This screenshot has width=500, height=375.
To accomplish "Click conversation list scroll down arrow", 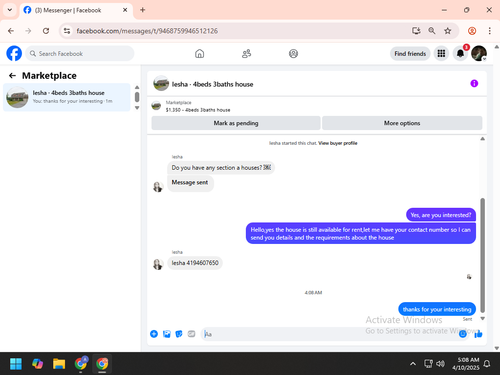I will click(137, 108).
